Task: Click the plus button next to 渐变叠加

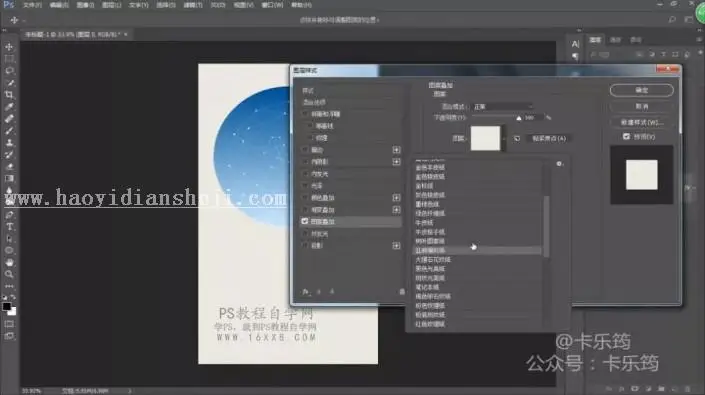Action: [x=396, y=210]
